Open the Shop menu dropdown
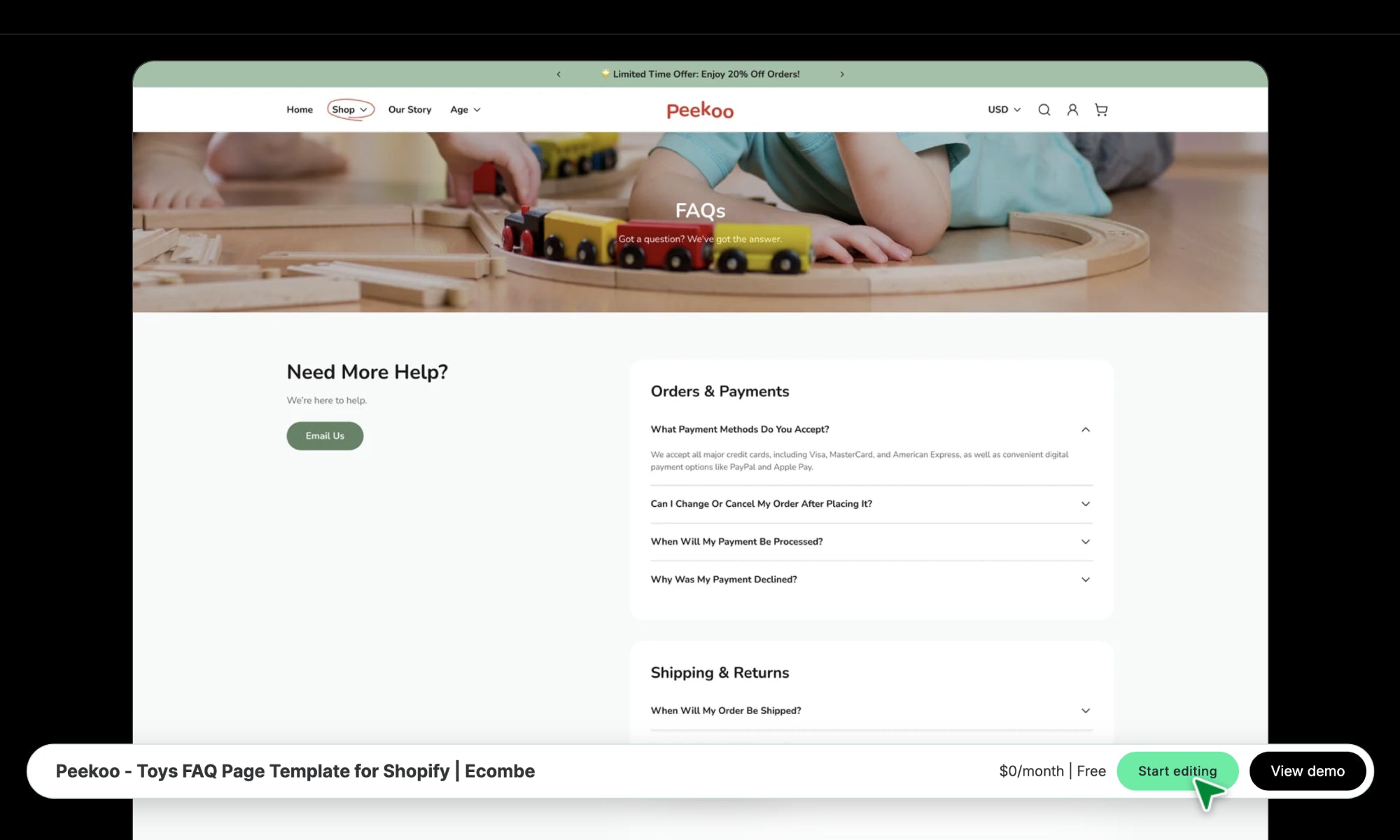 coord(350,110)
